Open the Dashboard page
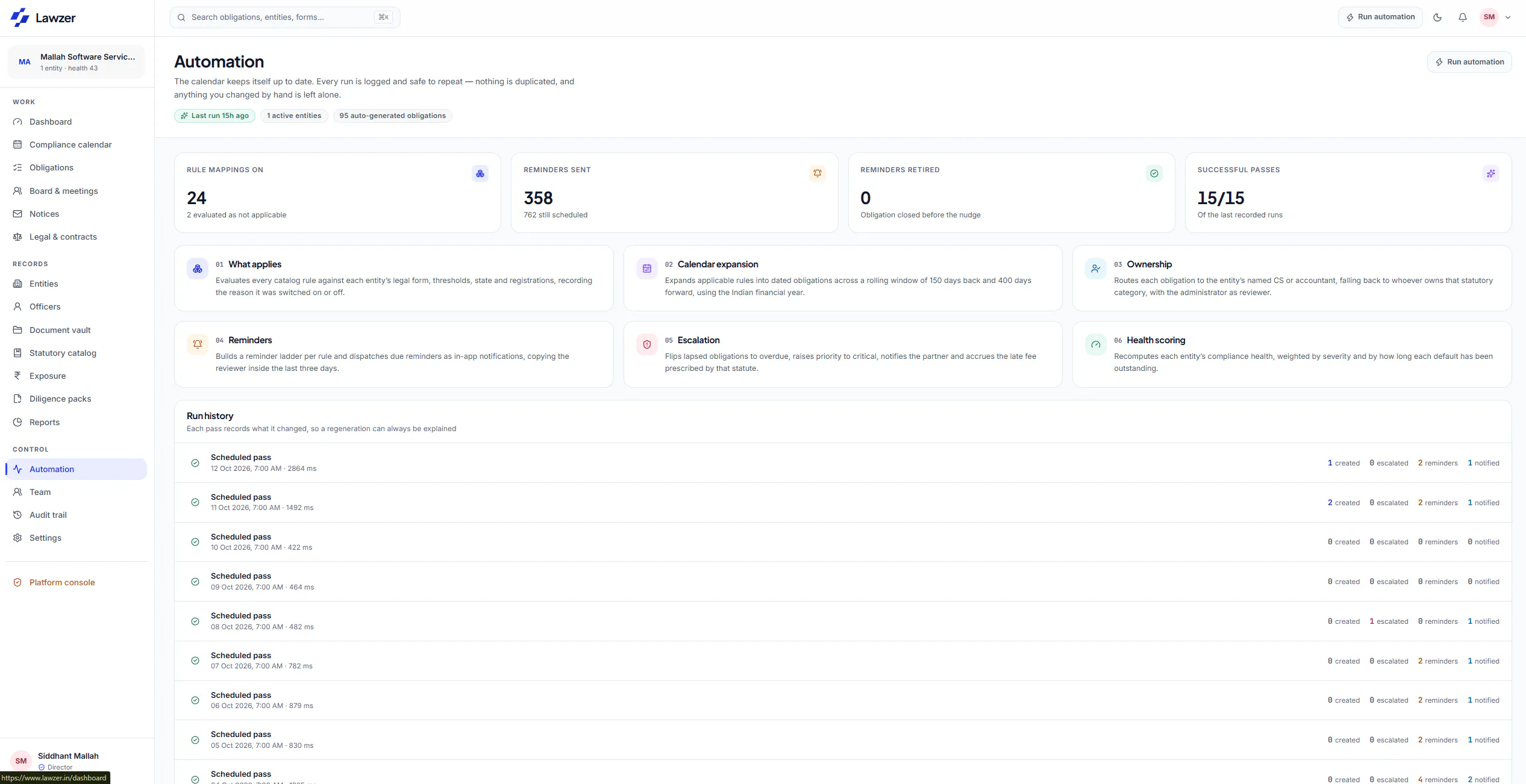Image resolution: width=1526 pixels, height=784 pixels. pyautogui.click(x=77, y=122)
